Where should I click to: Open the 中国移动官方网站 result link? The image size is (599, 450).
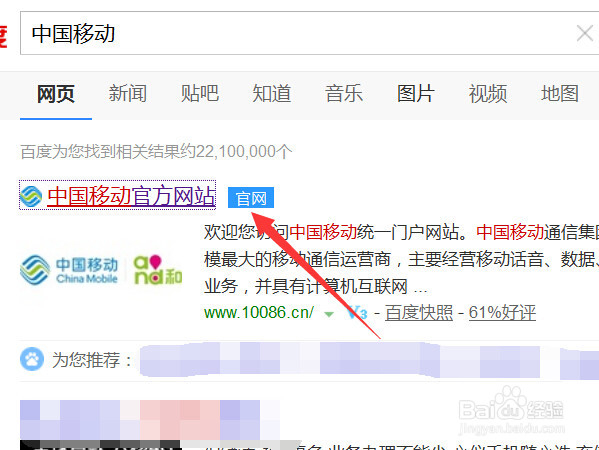tap(131, 196)
